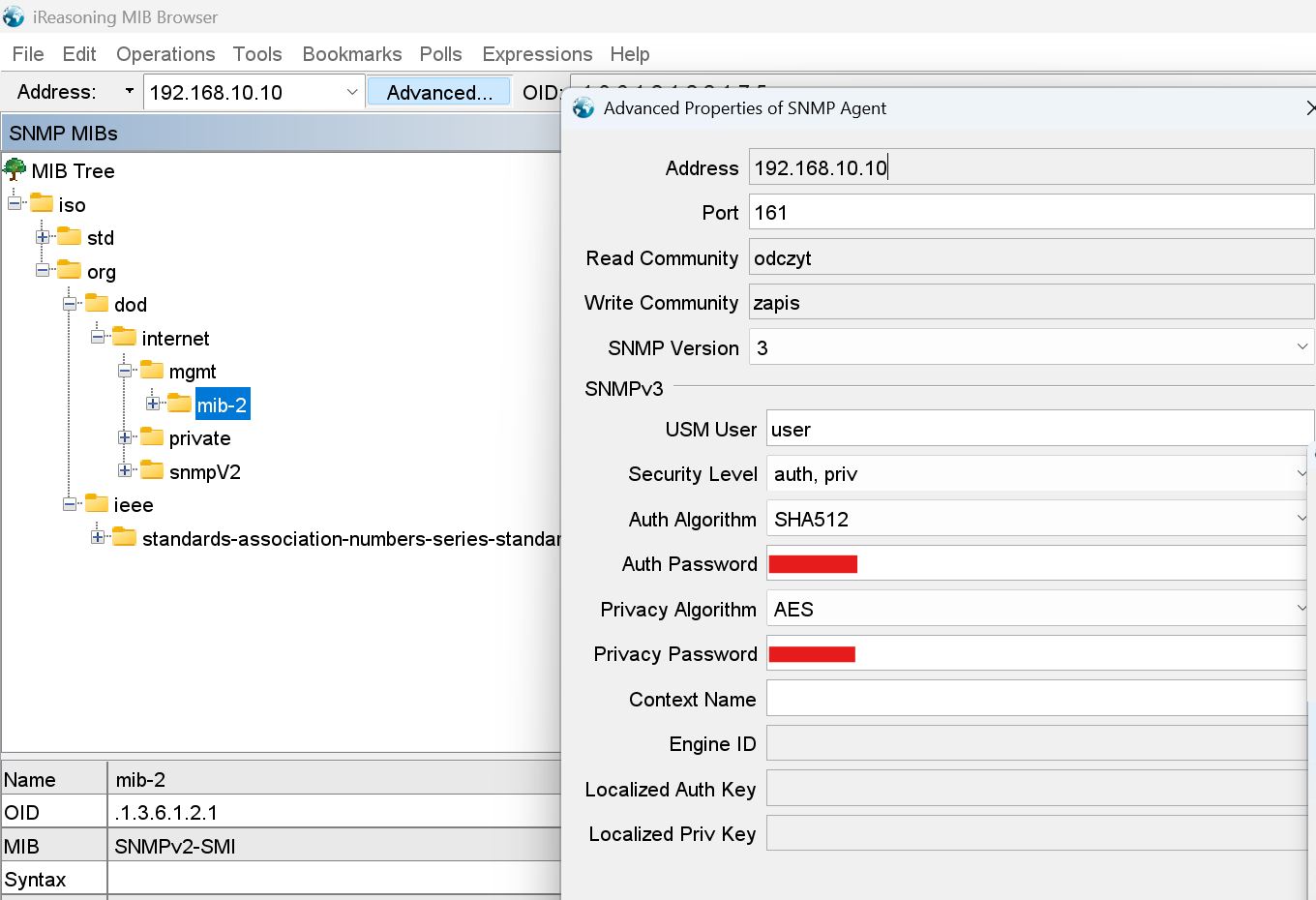
Task: Collapse the internet tree node
Action: 98,337
